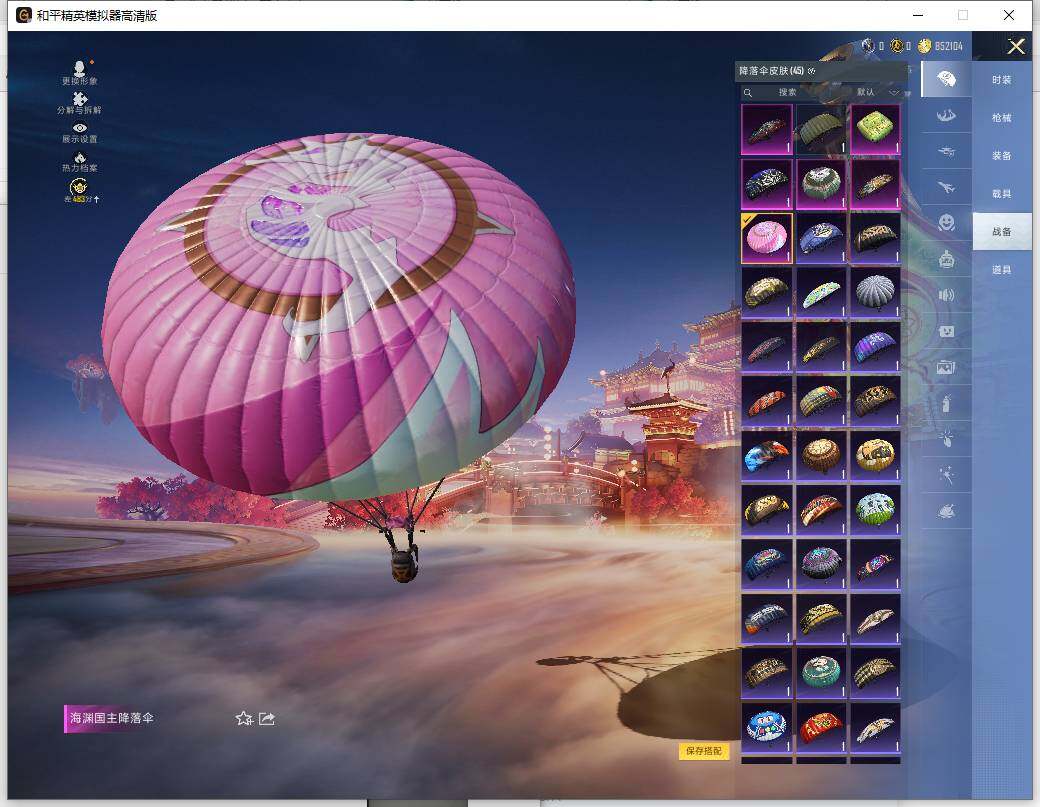Select the blue penguin face parachute skin
Screen dimensions: 1040x807
767,727
